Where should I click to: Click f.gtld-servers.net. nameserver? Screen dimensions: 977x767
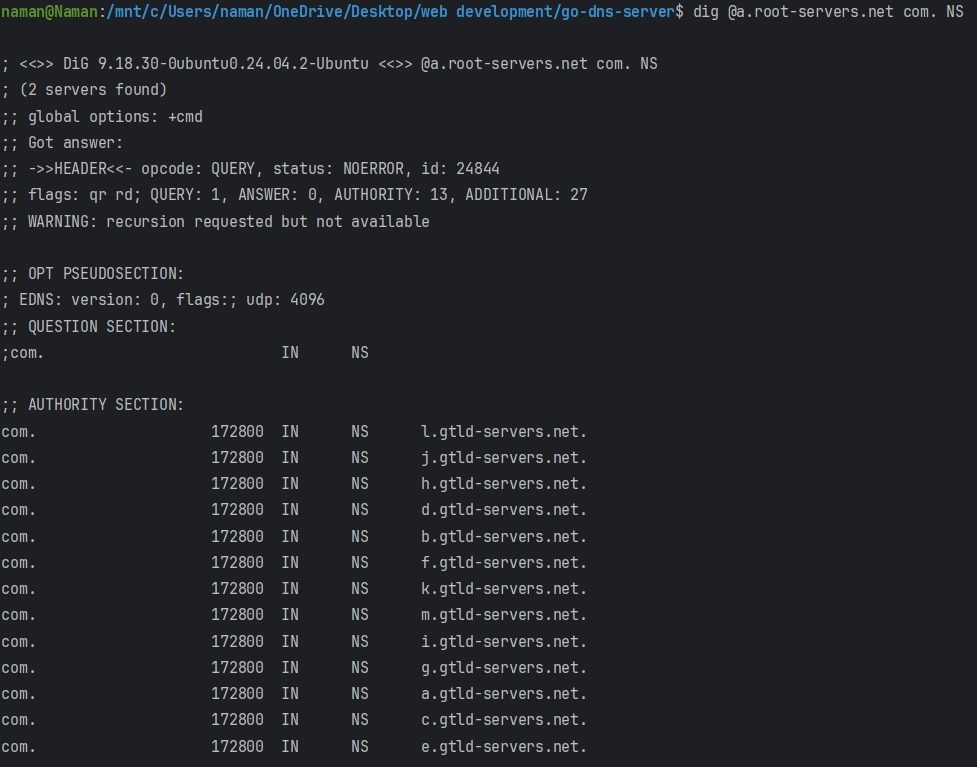click(504, 563)
